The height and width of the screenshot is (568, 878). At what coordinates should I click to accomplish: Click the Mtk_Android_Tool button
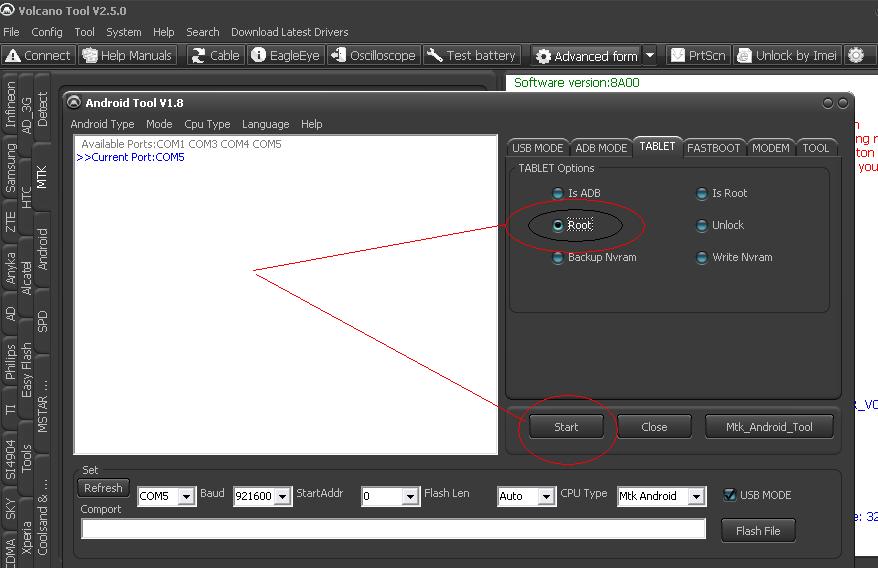(x=769, y=427)
